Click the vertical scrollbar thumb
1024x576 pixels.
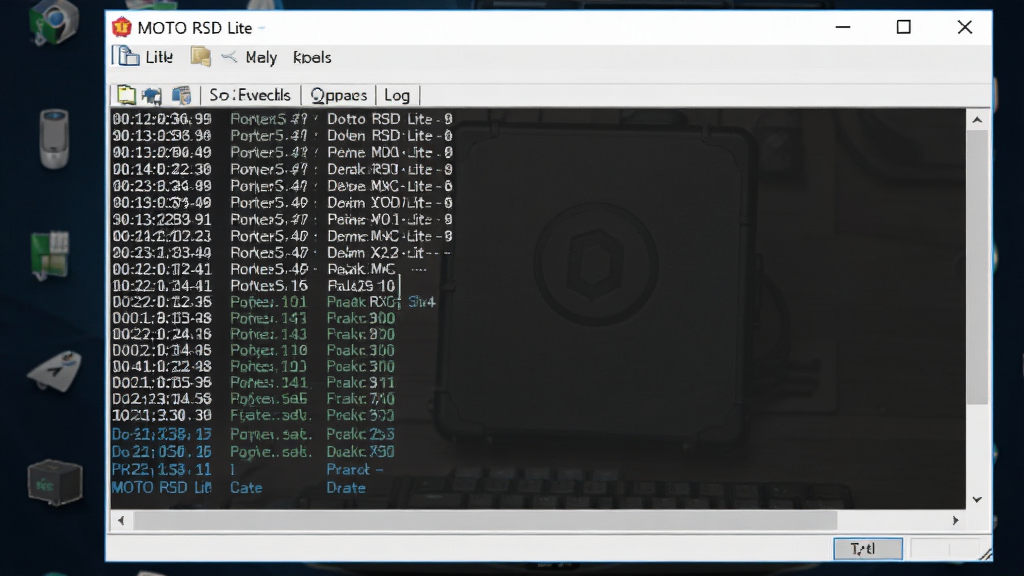coord(977,267)
